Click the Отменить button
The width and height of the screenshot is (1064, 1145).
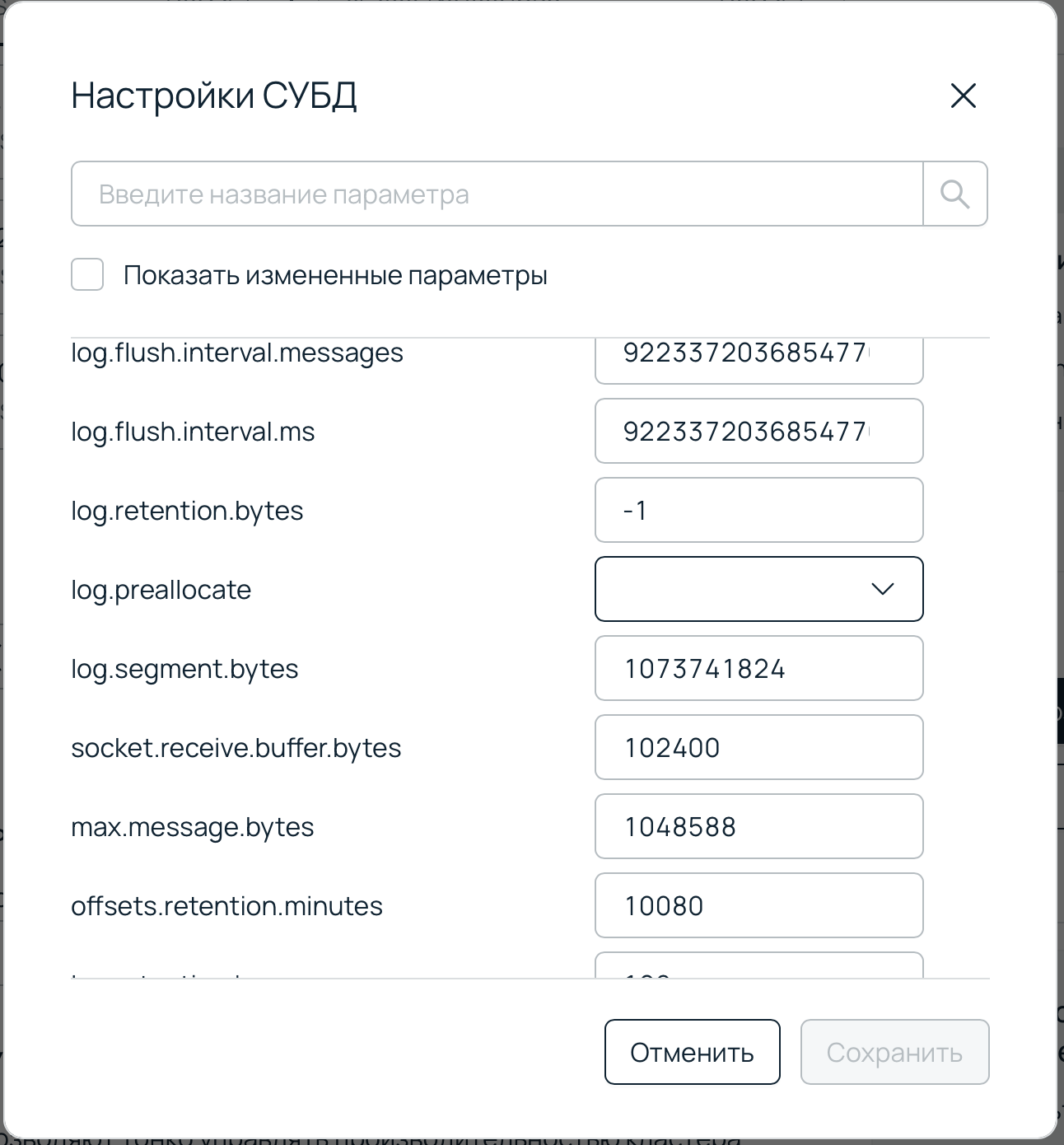tap(691, 1052)
